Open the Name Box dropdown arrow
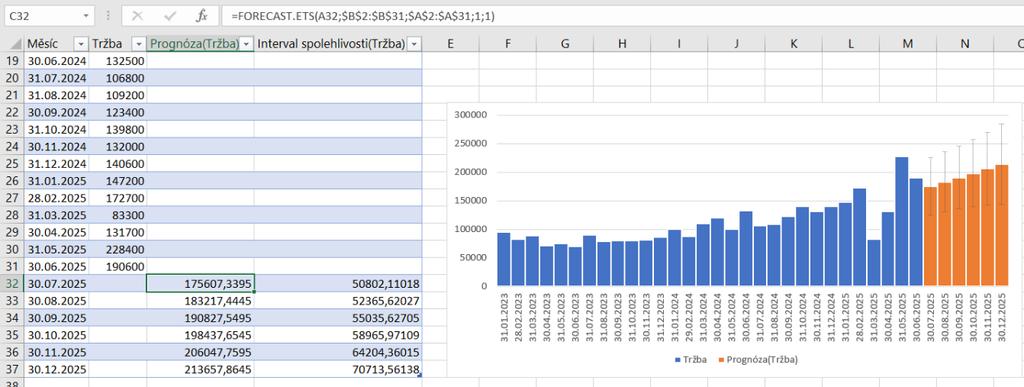1024x387 pixels. [86, 16]
